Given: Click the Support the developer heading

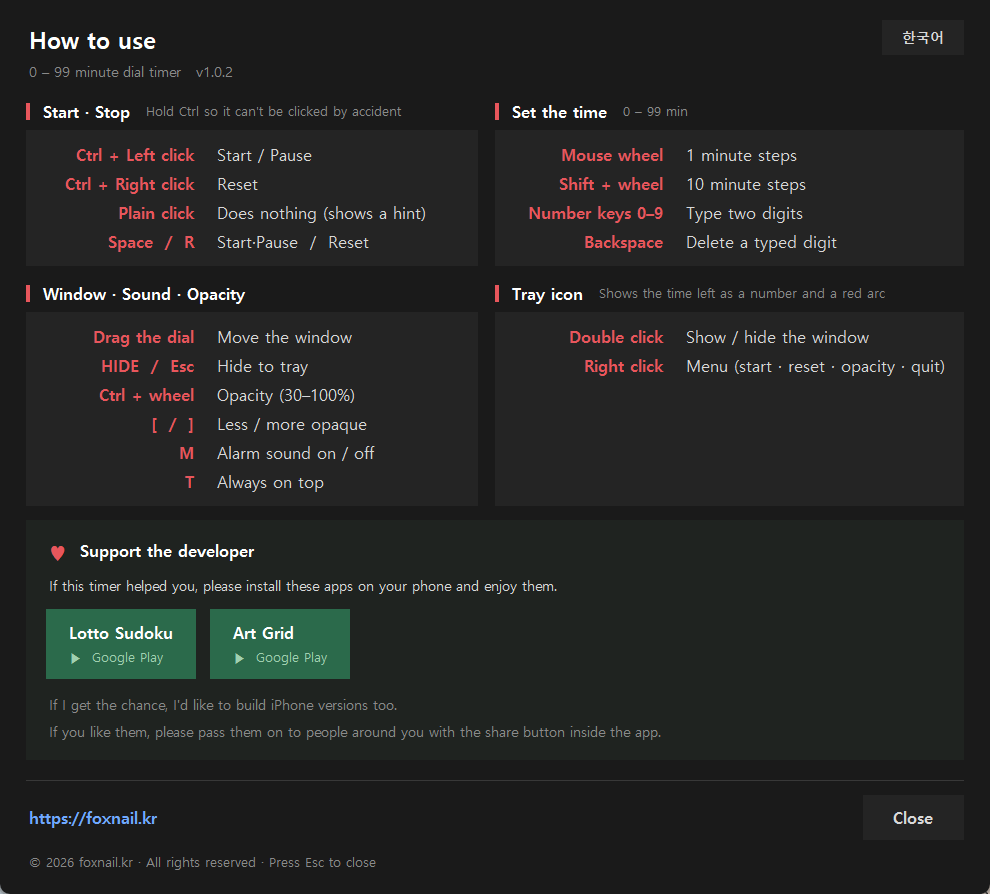Looking at the screenshot, I should [x=167, y=552].
